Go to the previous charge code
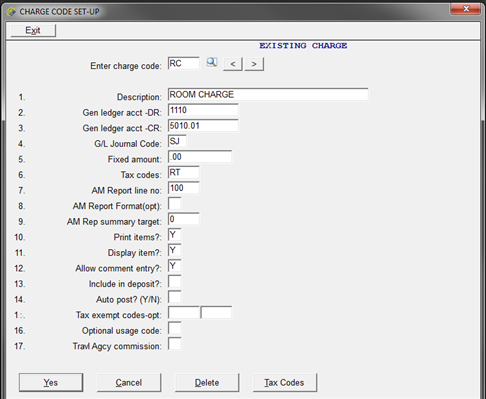This screenshot has width=486, height=399. (233, 64)
